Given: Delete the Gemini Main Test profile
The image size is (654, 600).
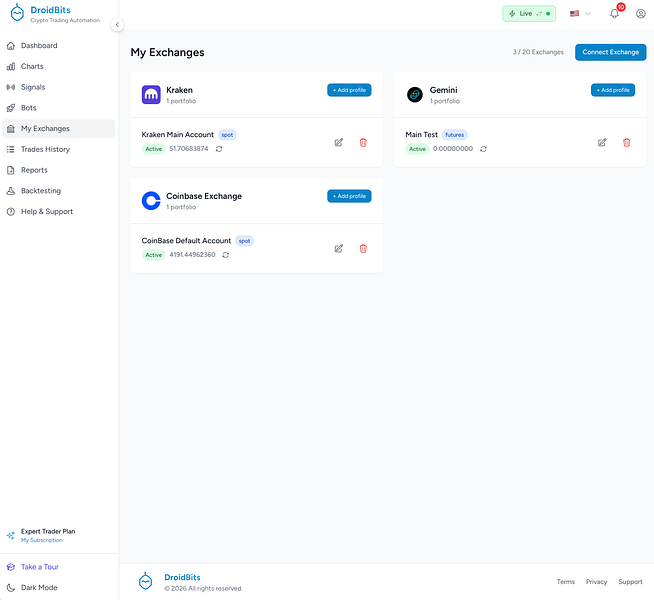Looking at the screenshot, I should [x=626, y=143].
